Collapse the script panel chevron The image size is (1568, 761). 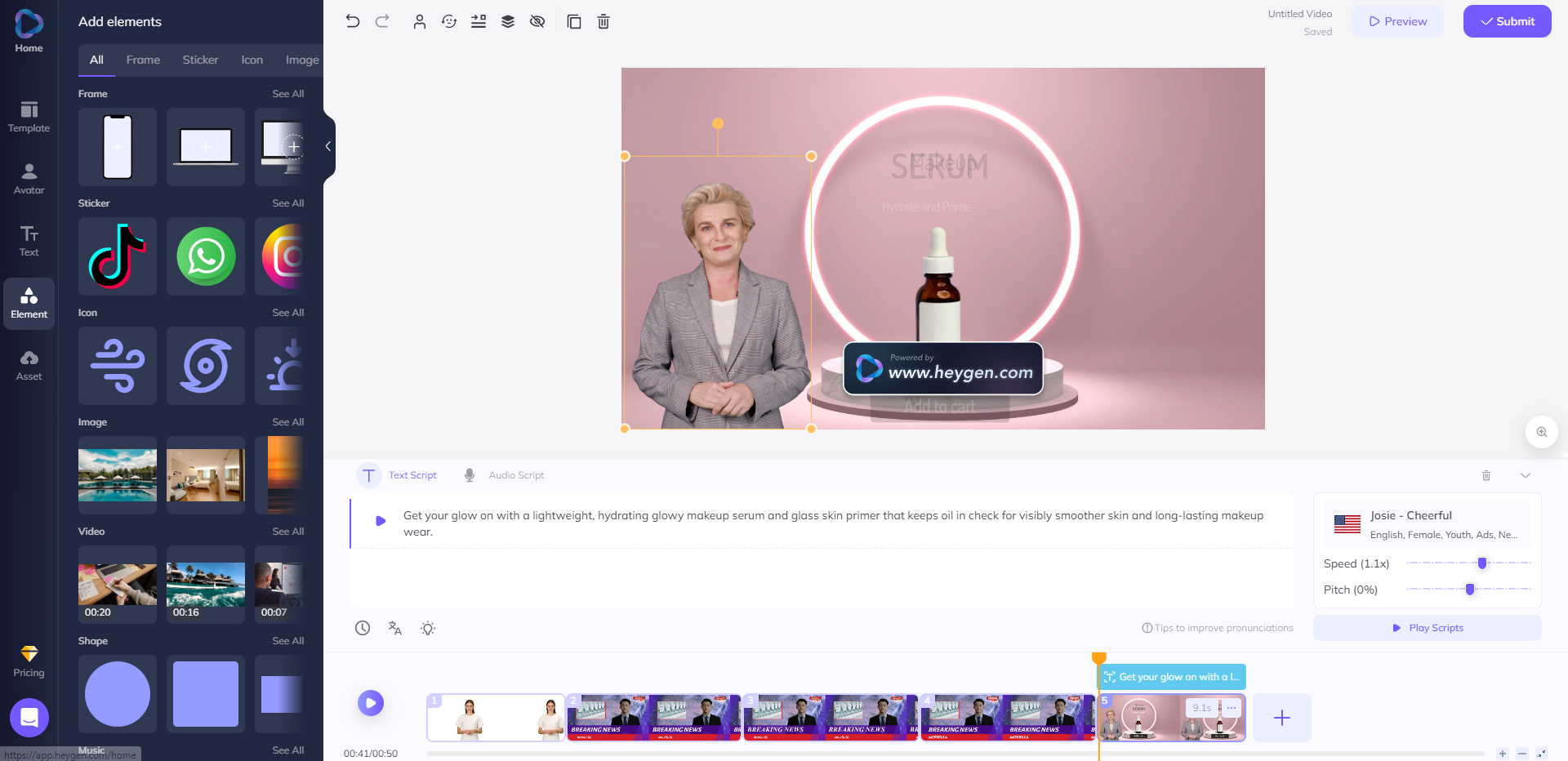pyautogui.click(x=1525, y=475)
